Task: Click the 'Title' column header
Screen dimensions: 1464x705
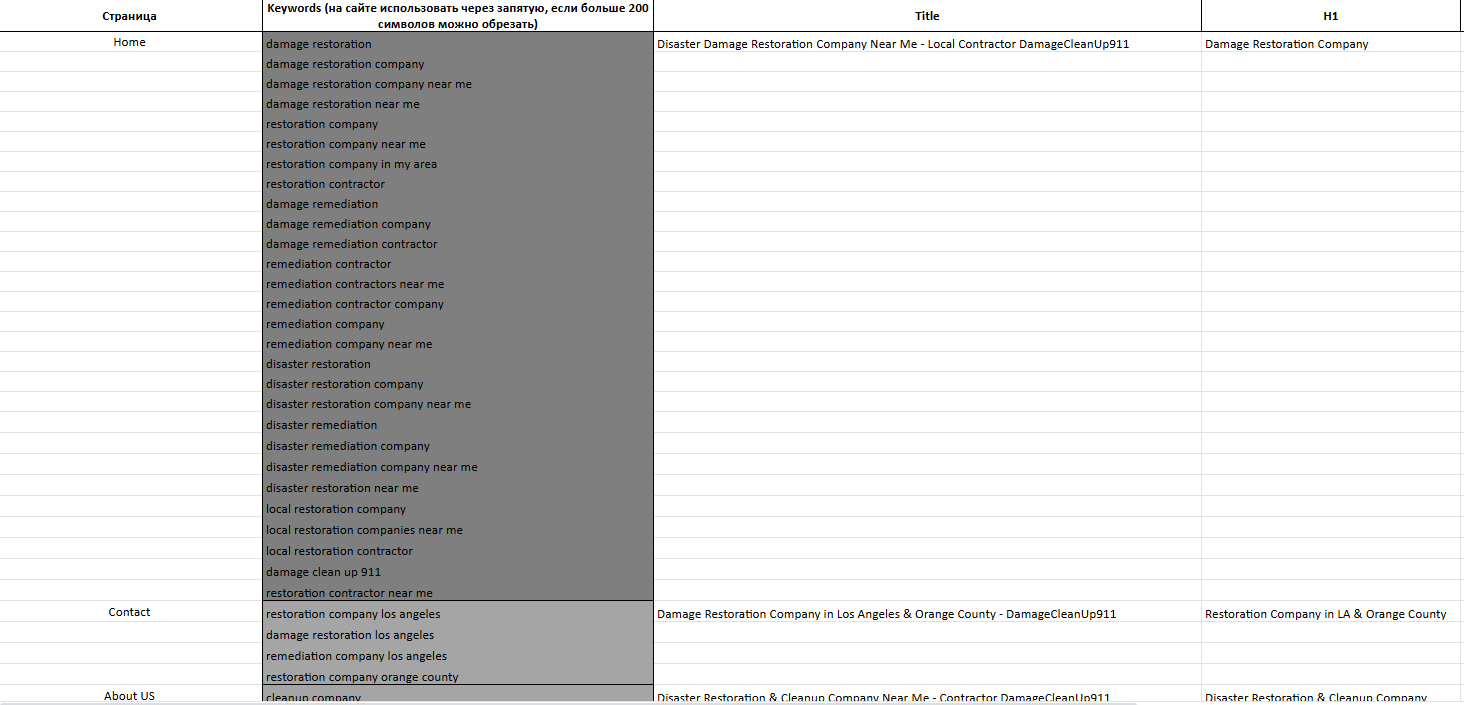Action: (x=927, y=16)
